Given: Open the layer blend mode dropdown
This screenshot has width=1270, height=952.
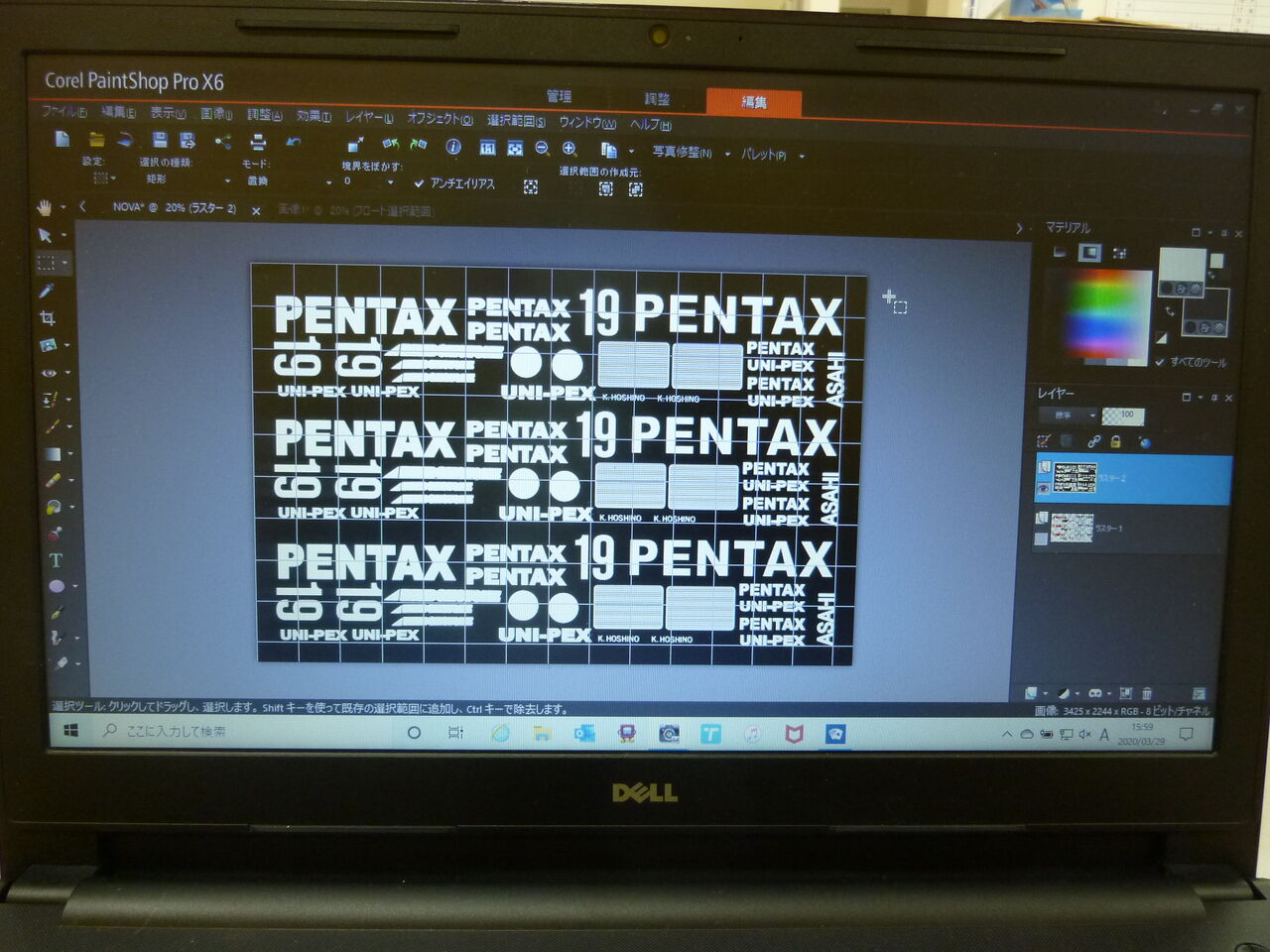Looking at the screenshot, I should (1068, 415).
